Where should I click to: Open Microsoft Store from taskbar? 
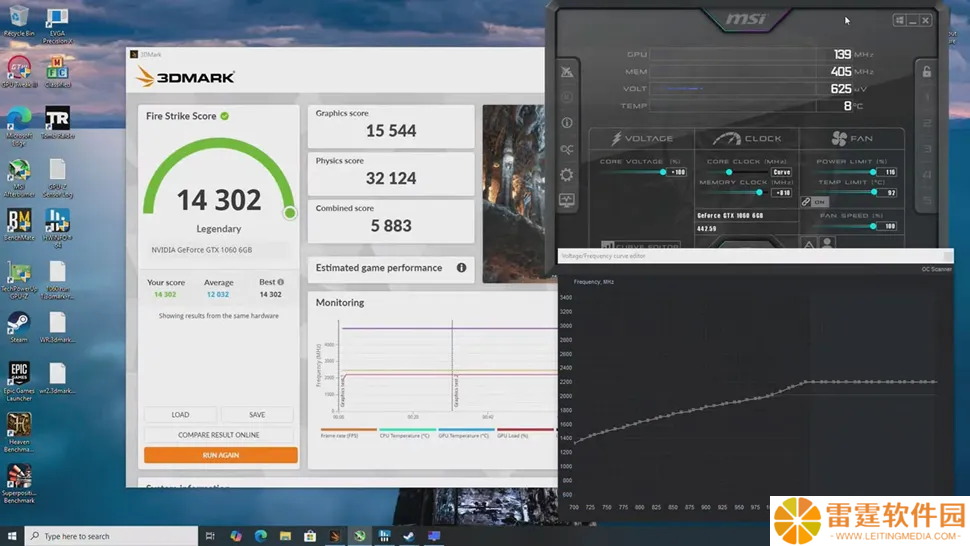point(310,536)
